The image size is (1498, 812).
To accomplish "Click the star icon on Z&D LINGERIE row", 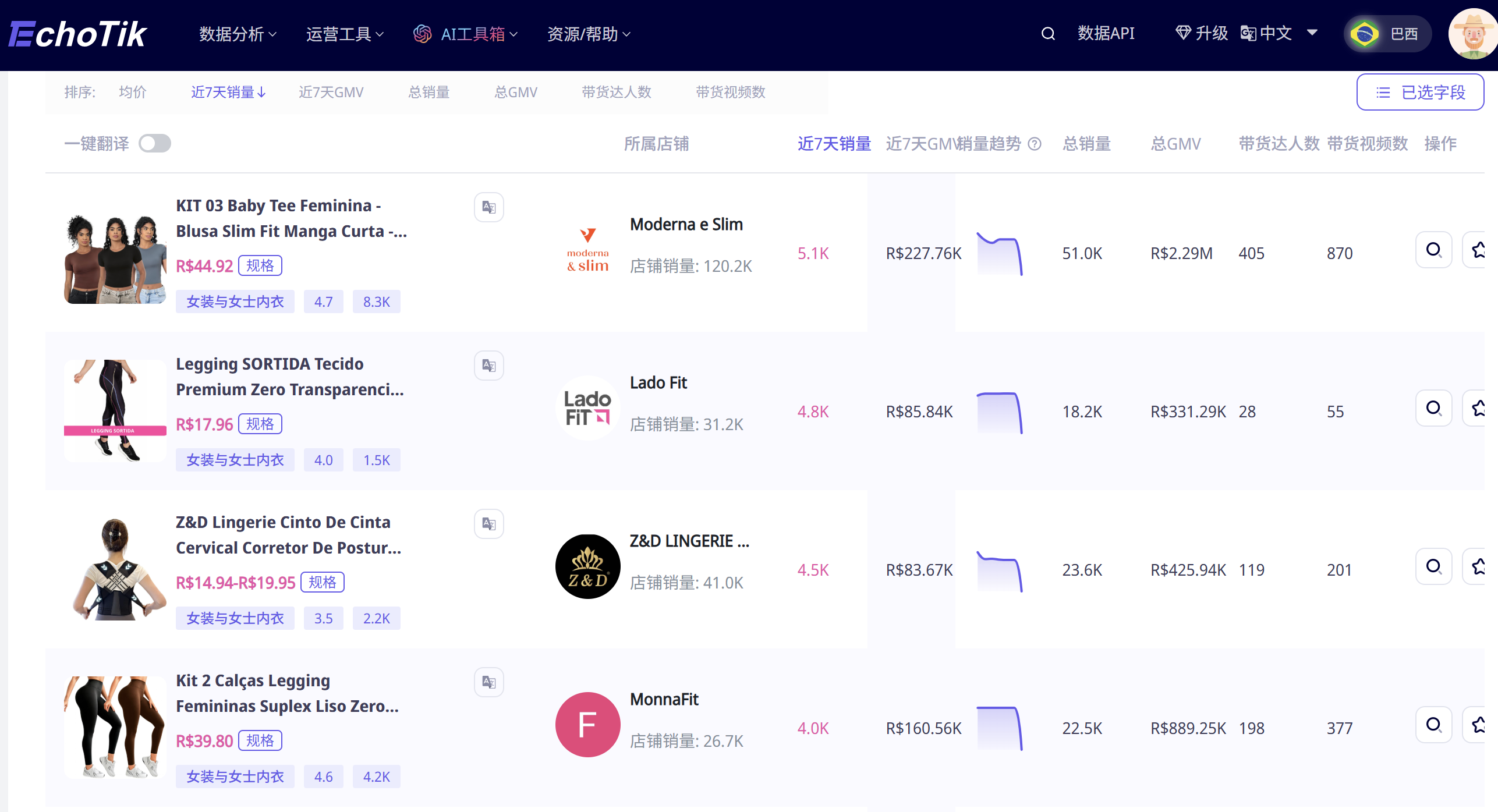I will coord(1479,566).
